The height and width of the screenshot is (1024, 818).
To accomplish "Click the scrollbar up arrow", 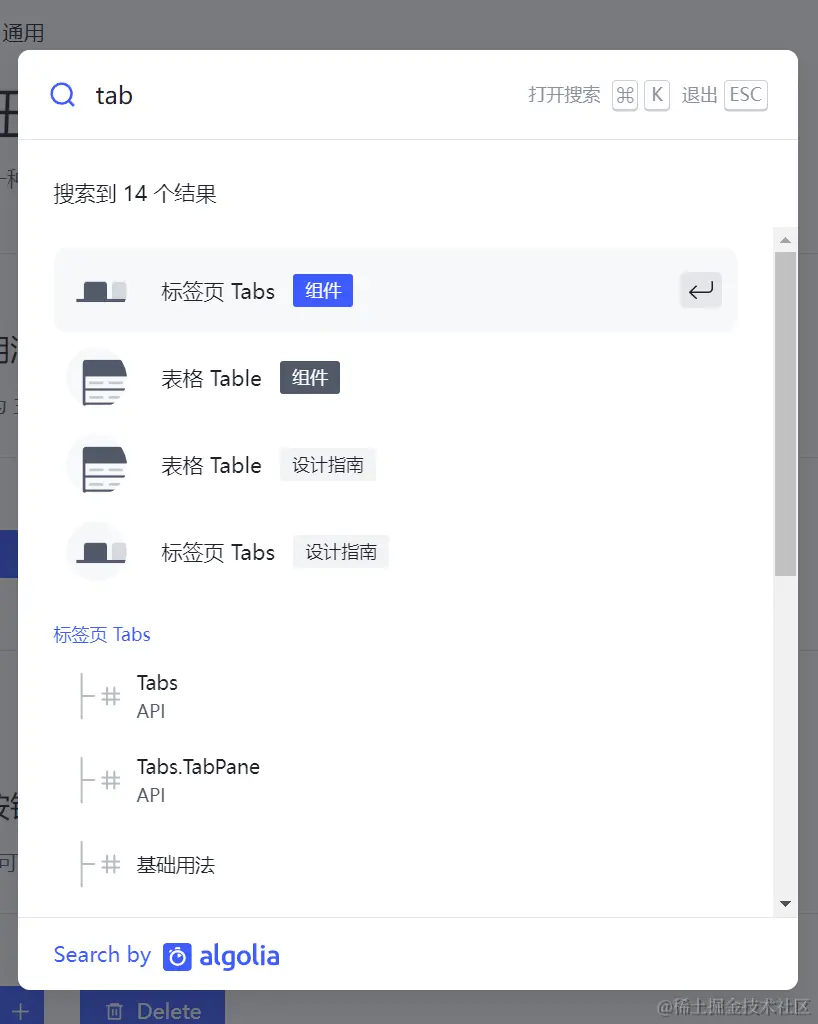I will pos(785,240).
